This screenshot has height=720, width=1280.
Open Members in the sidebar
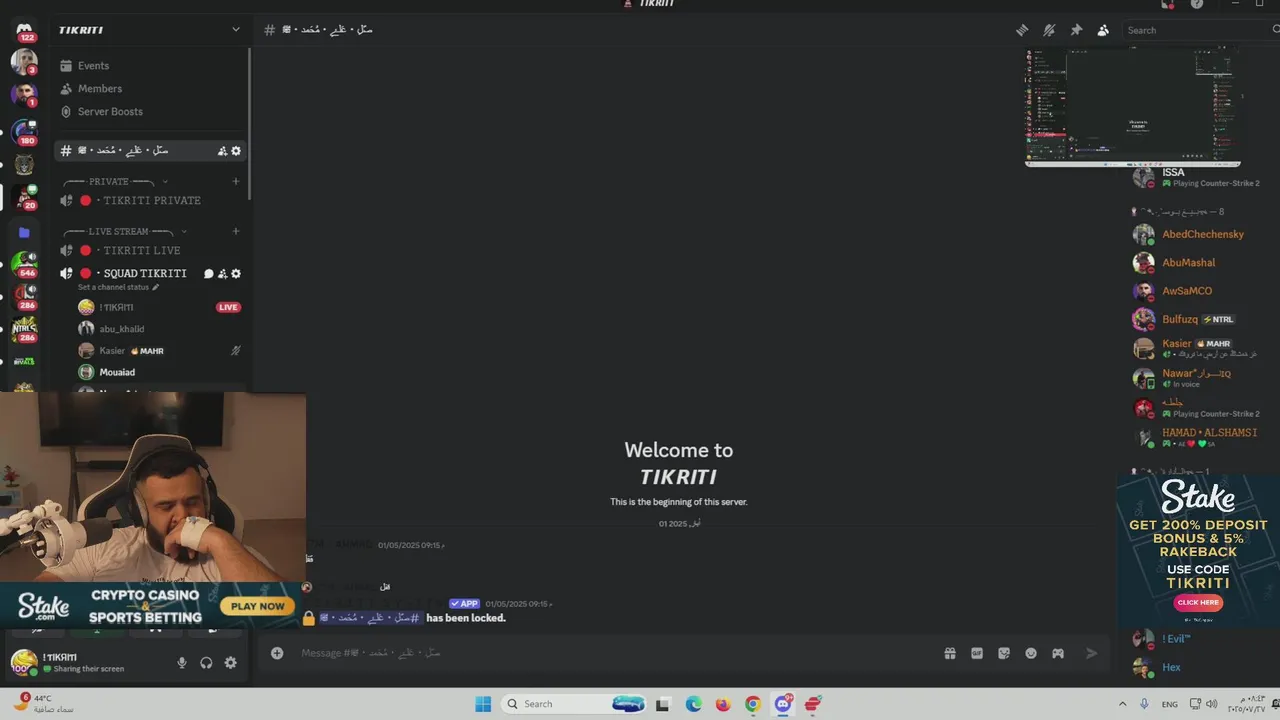150,89
